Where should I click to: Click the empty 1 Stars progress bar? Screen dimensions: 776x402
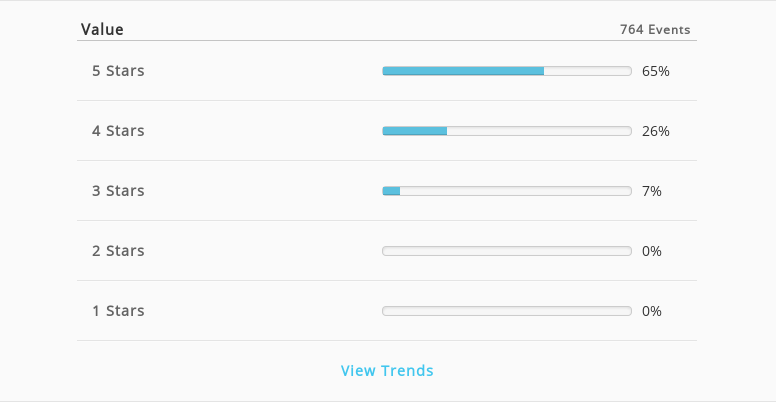click(x=507, y=311)
